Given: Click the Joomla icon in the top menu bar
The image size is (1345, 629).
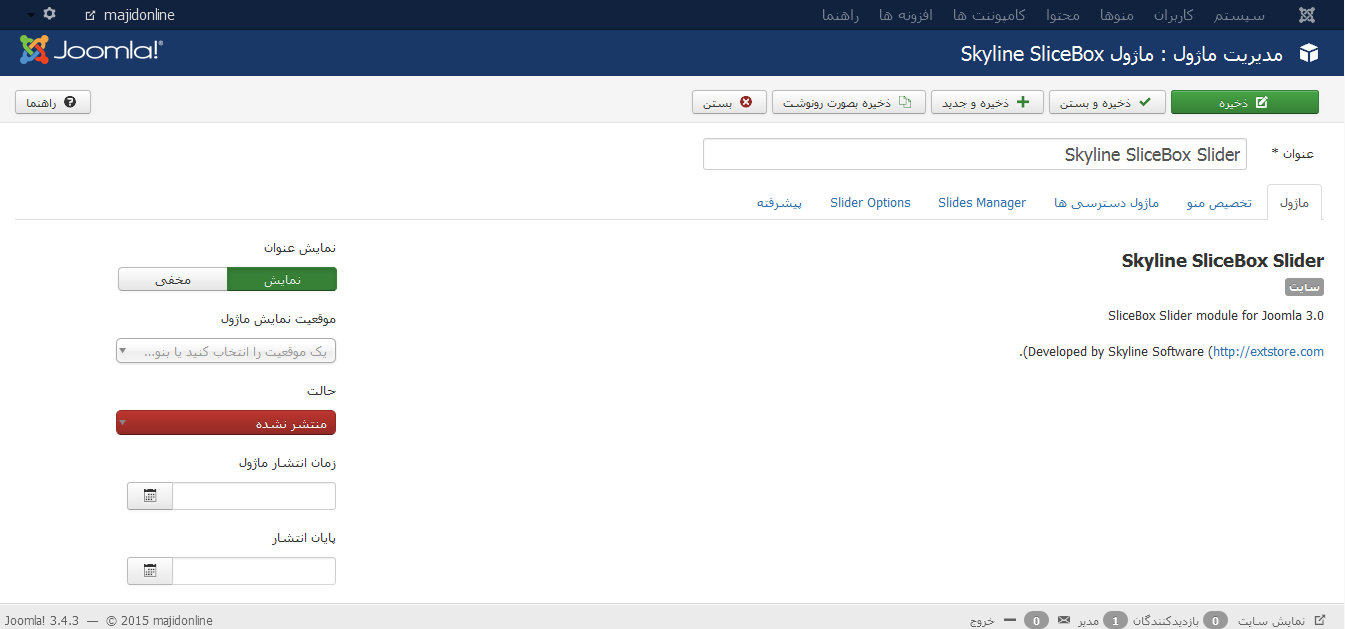Looking at the screenshot, I should click(x=1306, y=15).
